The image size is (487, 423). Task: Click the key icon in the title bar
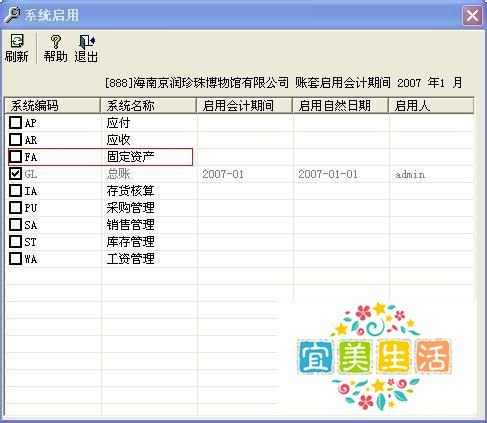point(12,16)
